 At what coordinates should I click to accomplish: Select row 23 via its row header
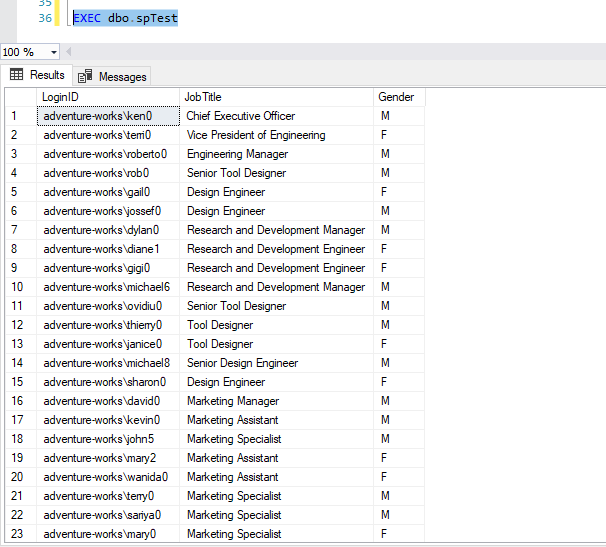pos(20,534)
